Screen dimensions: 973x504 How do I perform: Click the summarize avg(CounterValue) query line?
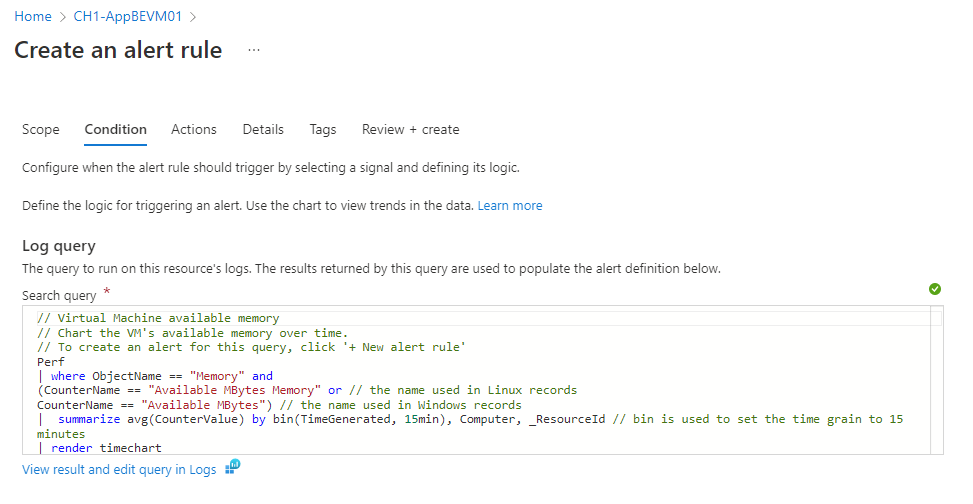(300, 419)
